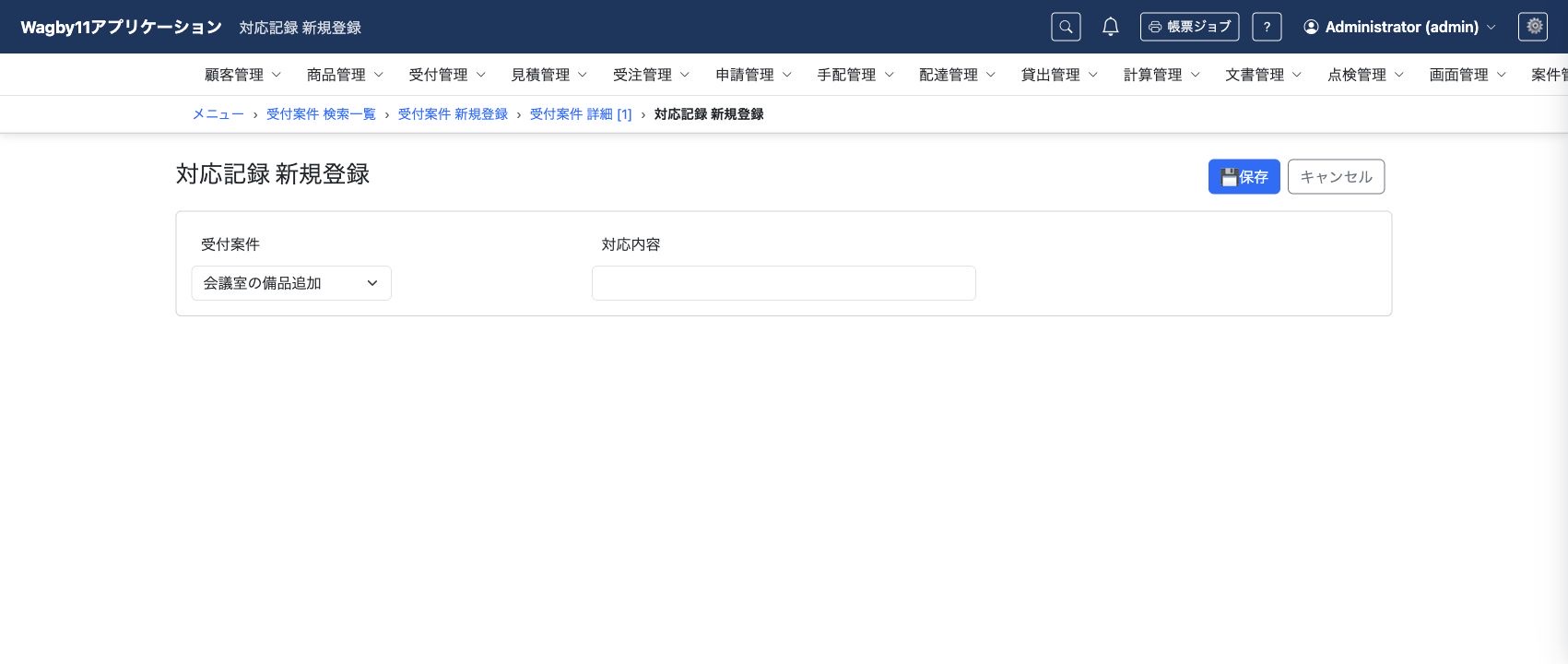This screenshot has width=1568, height=664.
Task: Go to 受付案件 検索一覧 breadcrumb link
Action: pos(322,114)
